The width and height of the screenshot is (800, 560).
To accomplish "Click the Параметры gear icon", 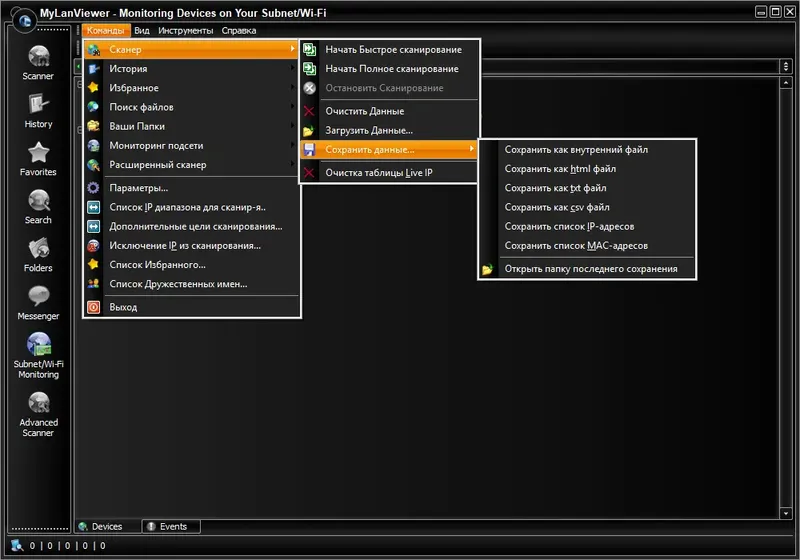I will tap(93, 188).
